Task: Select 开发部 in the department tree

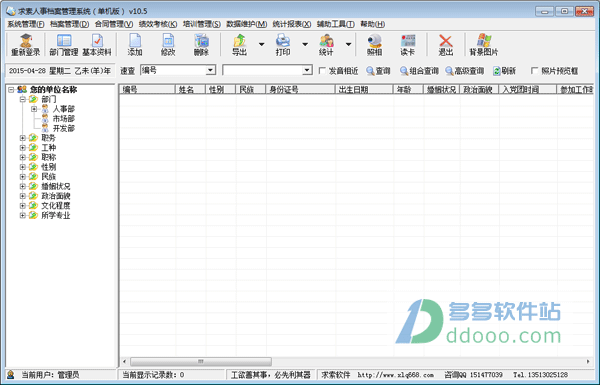Action: (x=63, y=128)
